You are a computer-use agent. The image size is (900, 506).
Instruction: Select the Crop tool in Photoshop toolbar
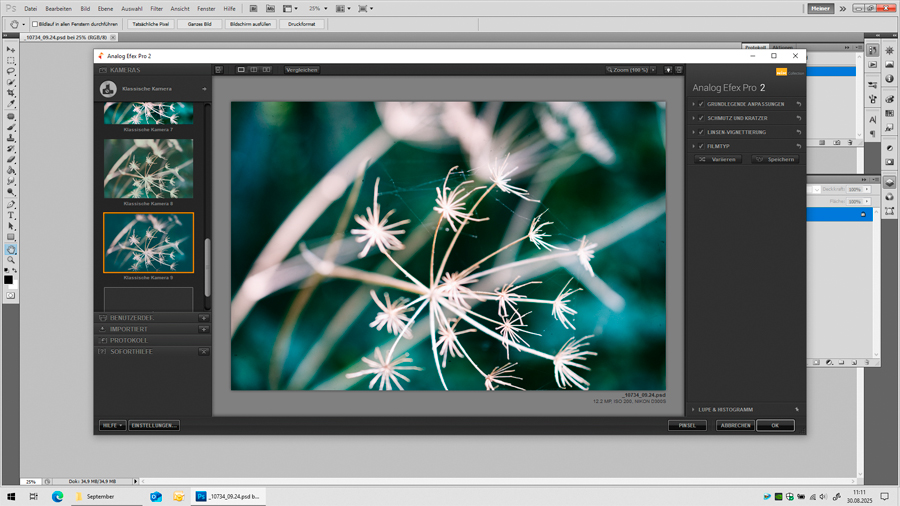click(x=11, y=93)
